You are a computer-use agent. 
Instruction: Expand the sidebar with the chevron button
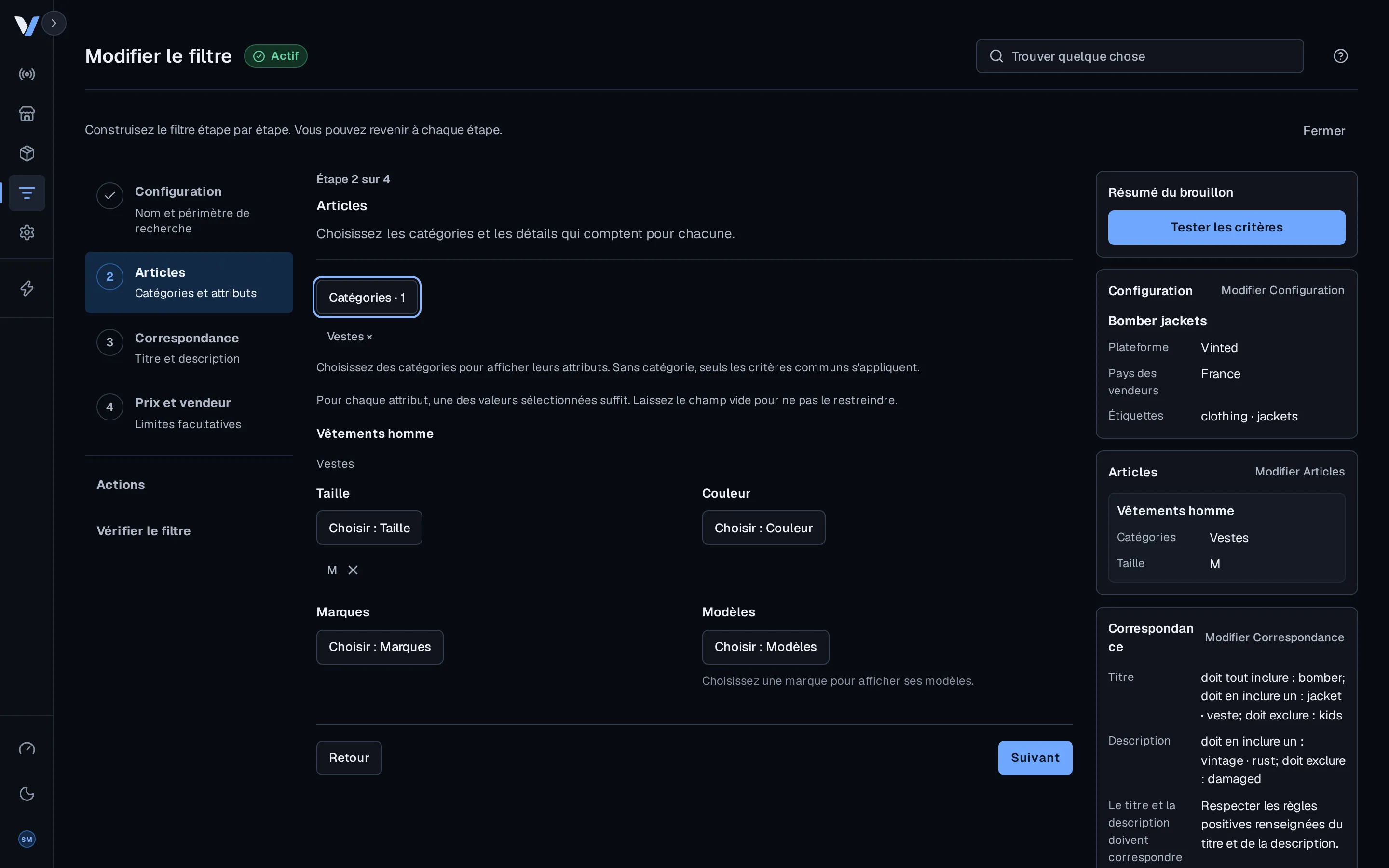[x=54, y=23]
